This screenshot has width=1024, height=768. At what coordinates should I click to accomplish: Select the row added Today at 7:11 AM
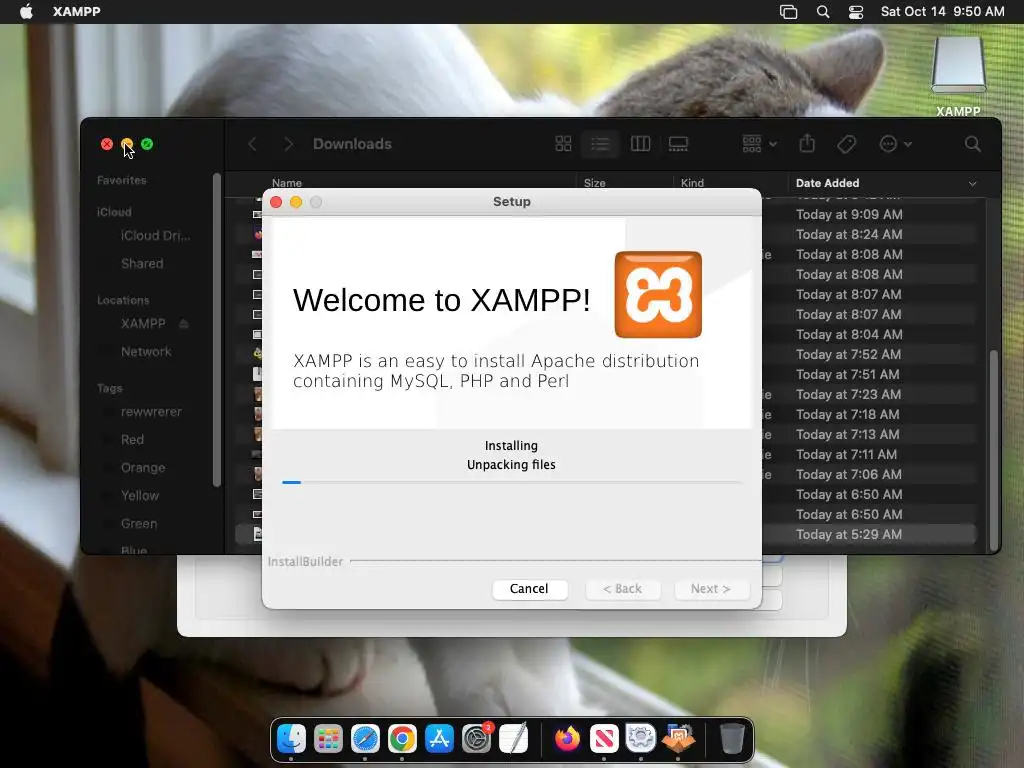(846, 455)
